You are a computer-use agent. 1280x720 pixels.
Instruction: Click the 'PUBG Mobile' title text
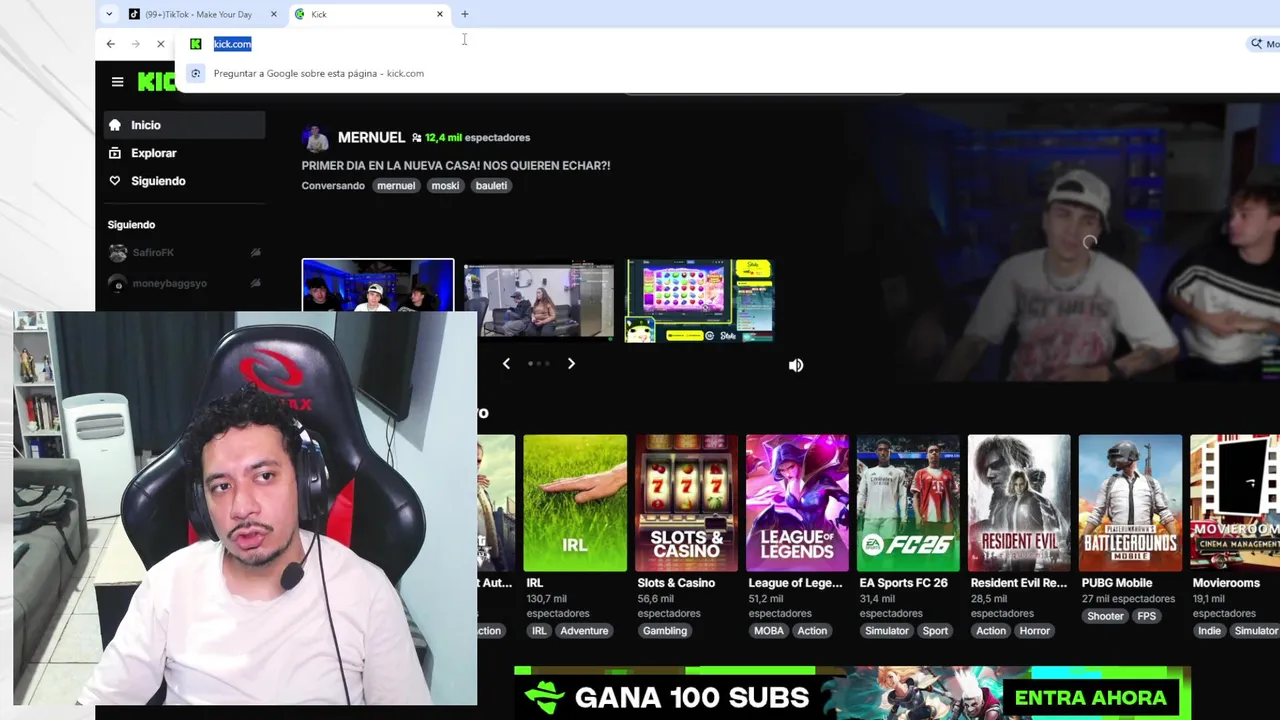click(1117, 583)
